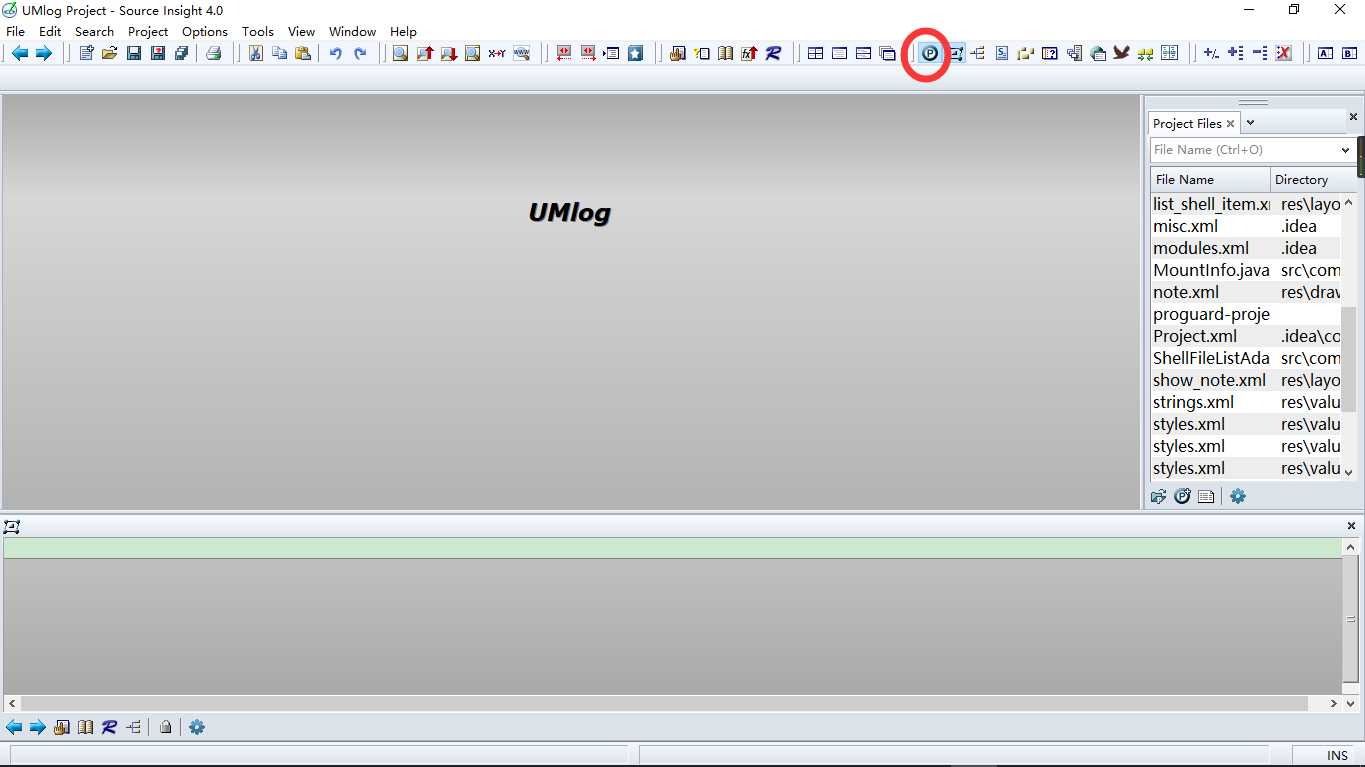Open the Help menu
The image size is (1365, 767).
[403, 31]
